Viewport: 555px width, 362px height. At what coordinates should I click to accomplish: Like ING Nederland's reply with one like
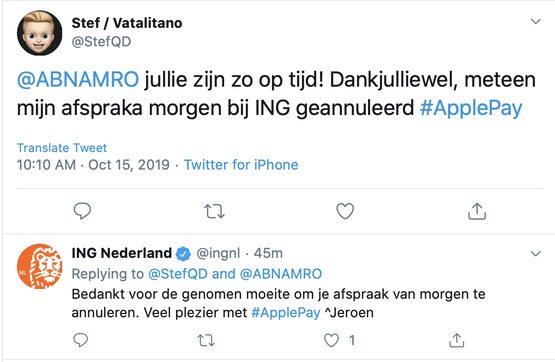(x=331, y=340)
